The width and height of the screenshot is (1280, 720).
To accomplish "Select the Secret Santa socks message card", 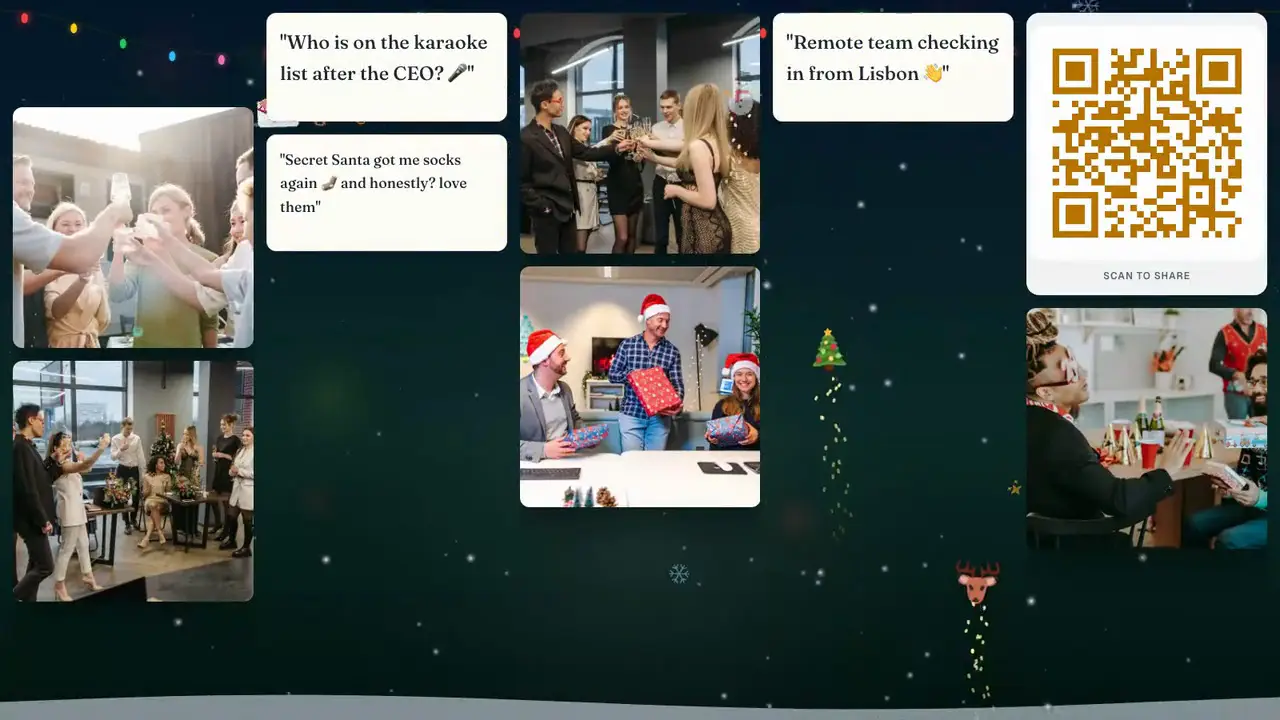I will pyautogui.click(x=386, y=193).
